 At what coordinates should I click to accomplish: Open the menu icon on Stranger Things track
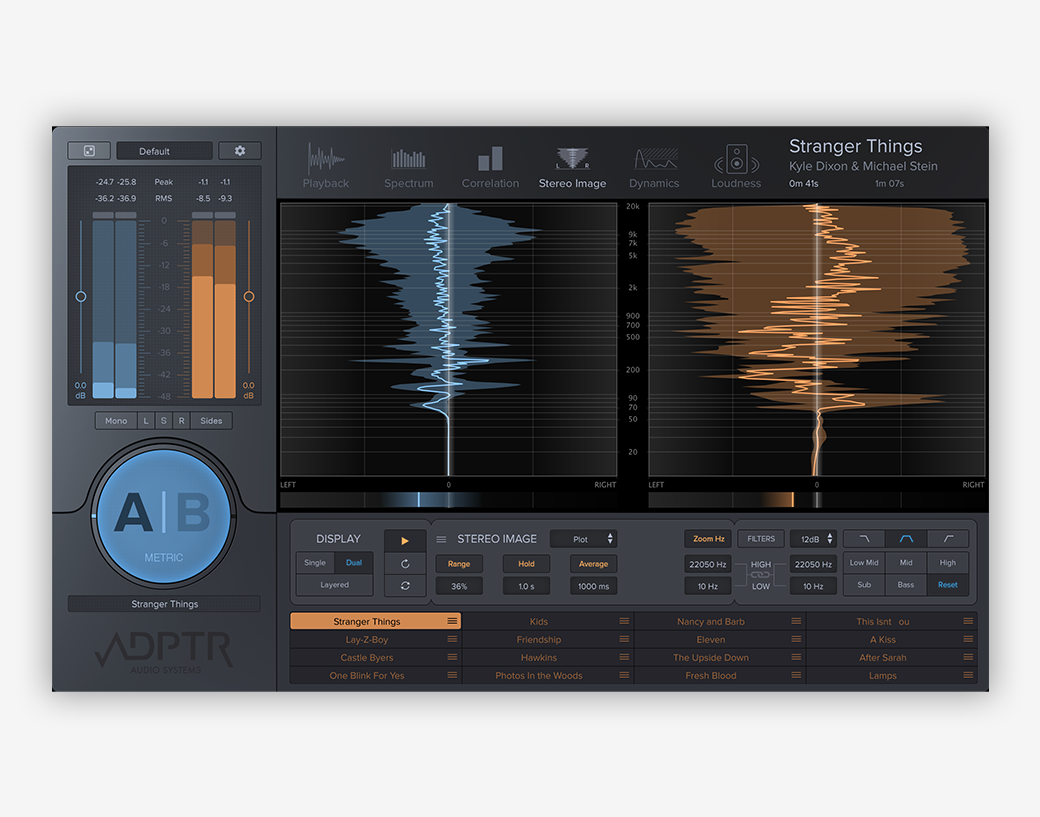[452, 621]
